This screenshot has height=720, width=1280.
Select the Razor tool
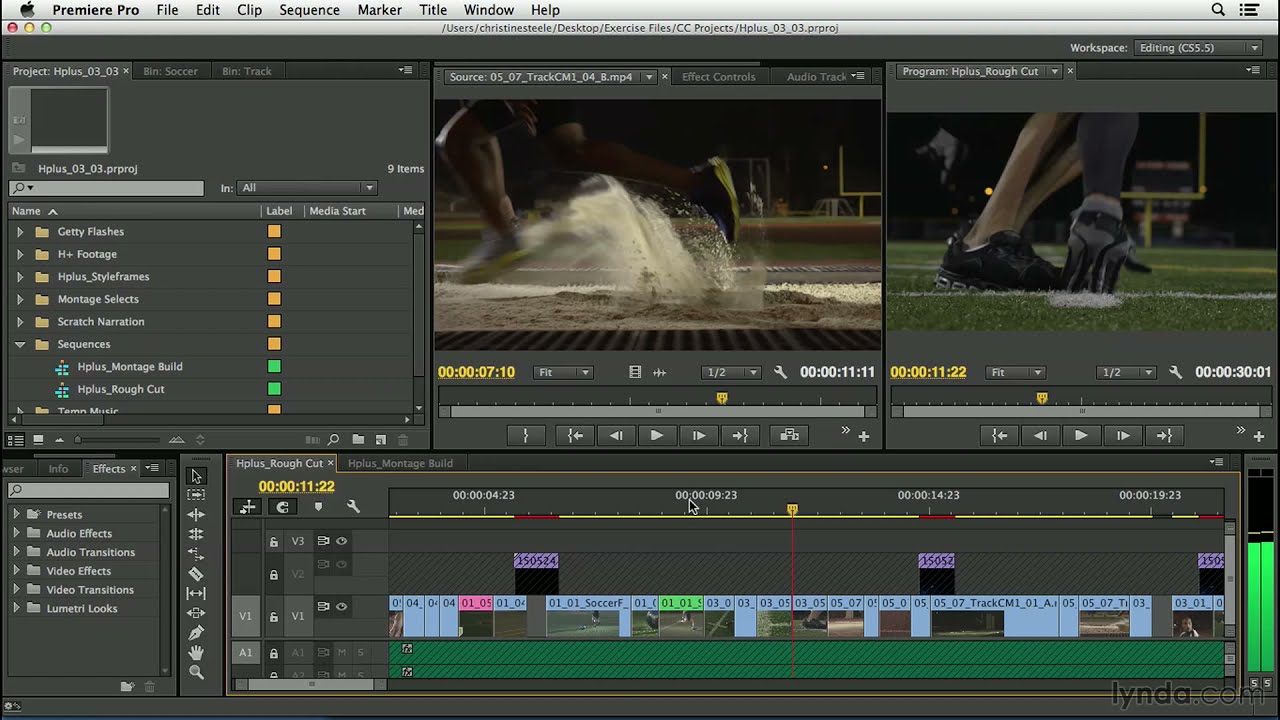click(196, 574)
